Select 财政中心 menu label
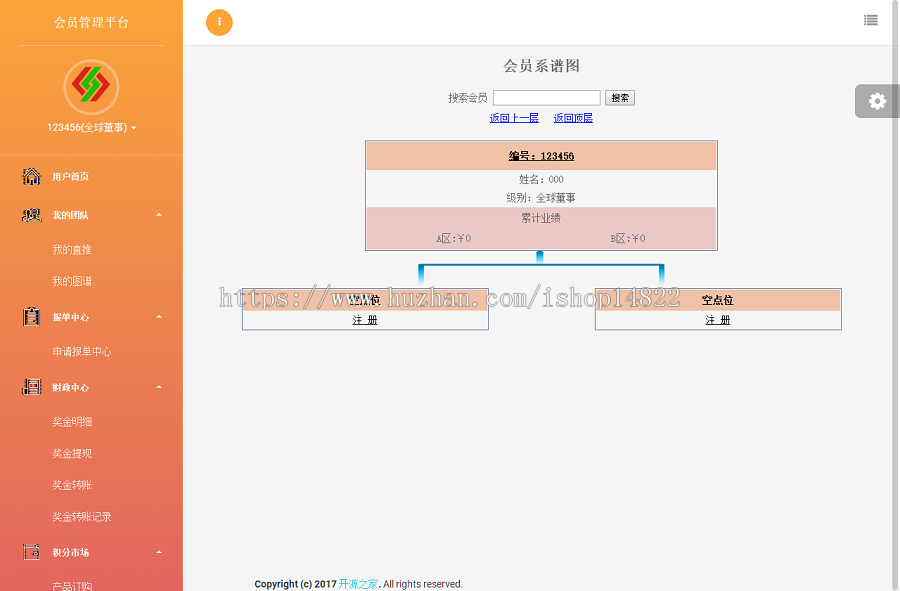 pos(71,388)
